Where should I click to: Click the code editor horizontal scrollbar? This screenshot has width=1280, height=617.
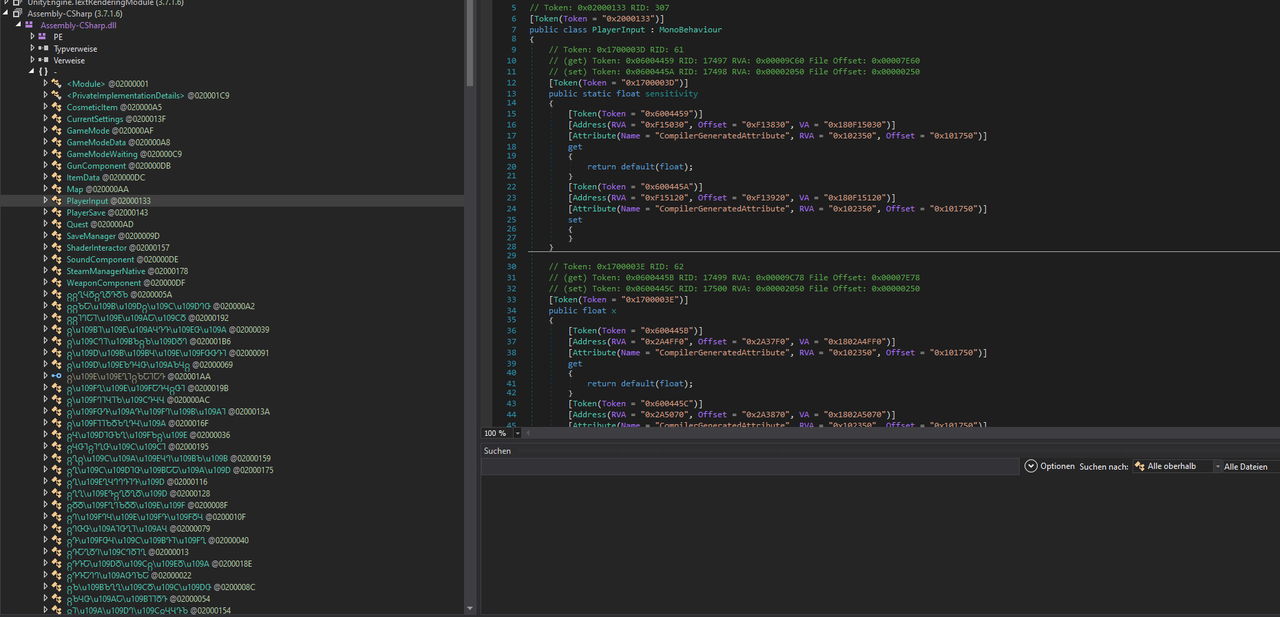point(900,433)
